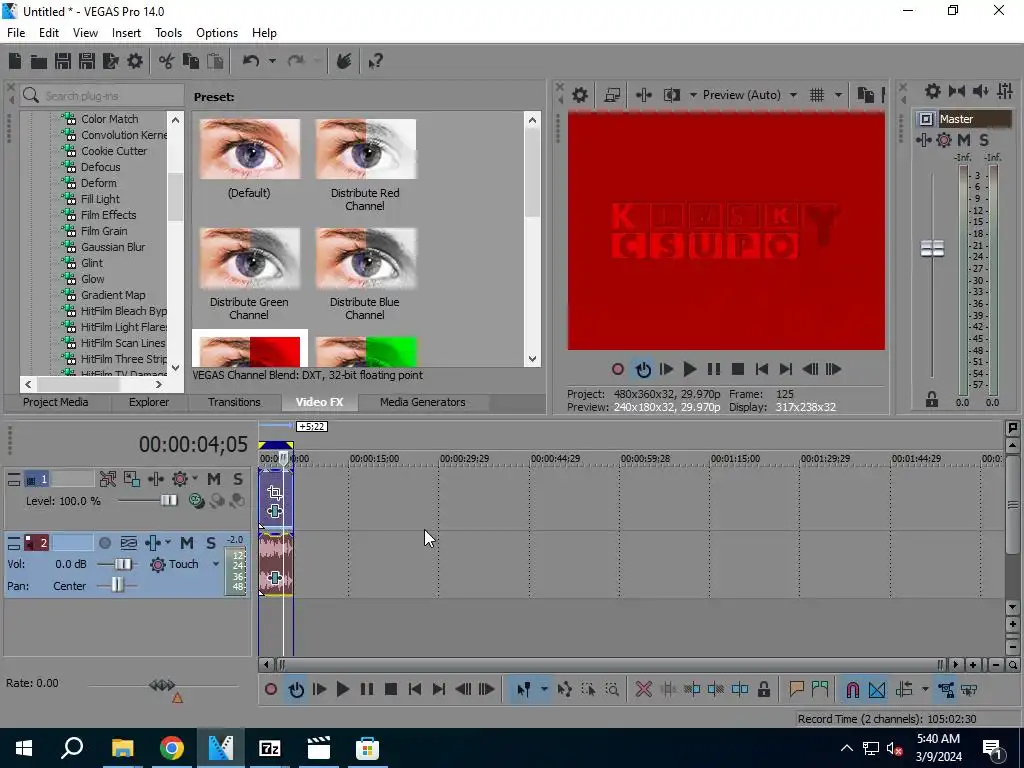Open track 1 FX dropdown arrow
The width and height of the screenshot is (1024, 768).
pos(195,479)
